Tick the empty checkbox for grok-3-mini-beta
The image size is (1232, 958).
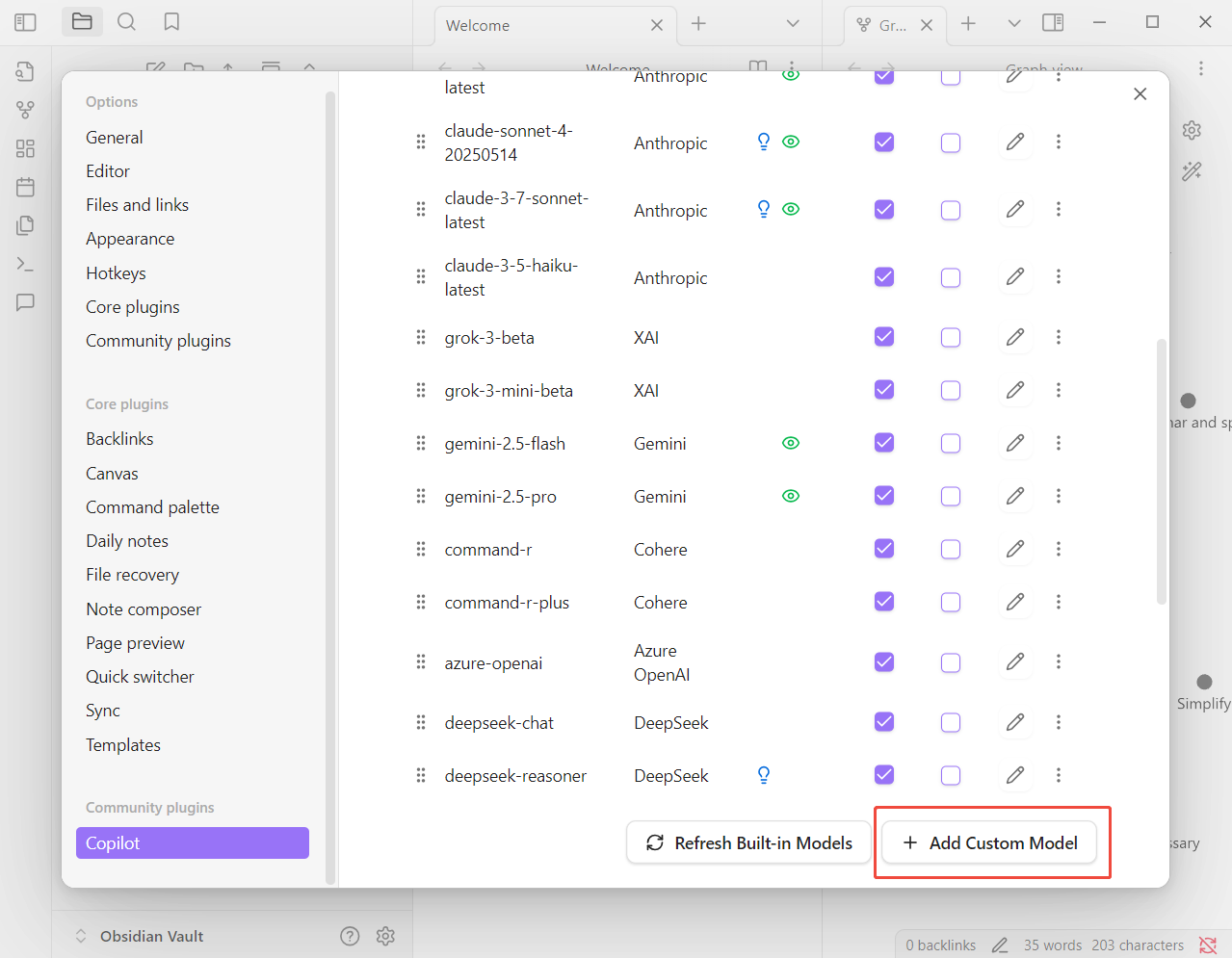pyautogui.click(x=951, y=390)
